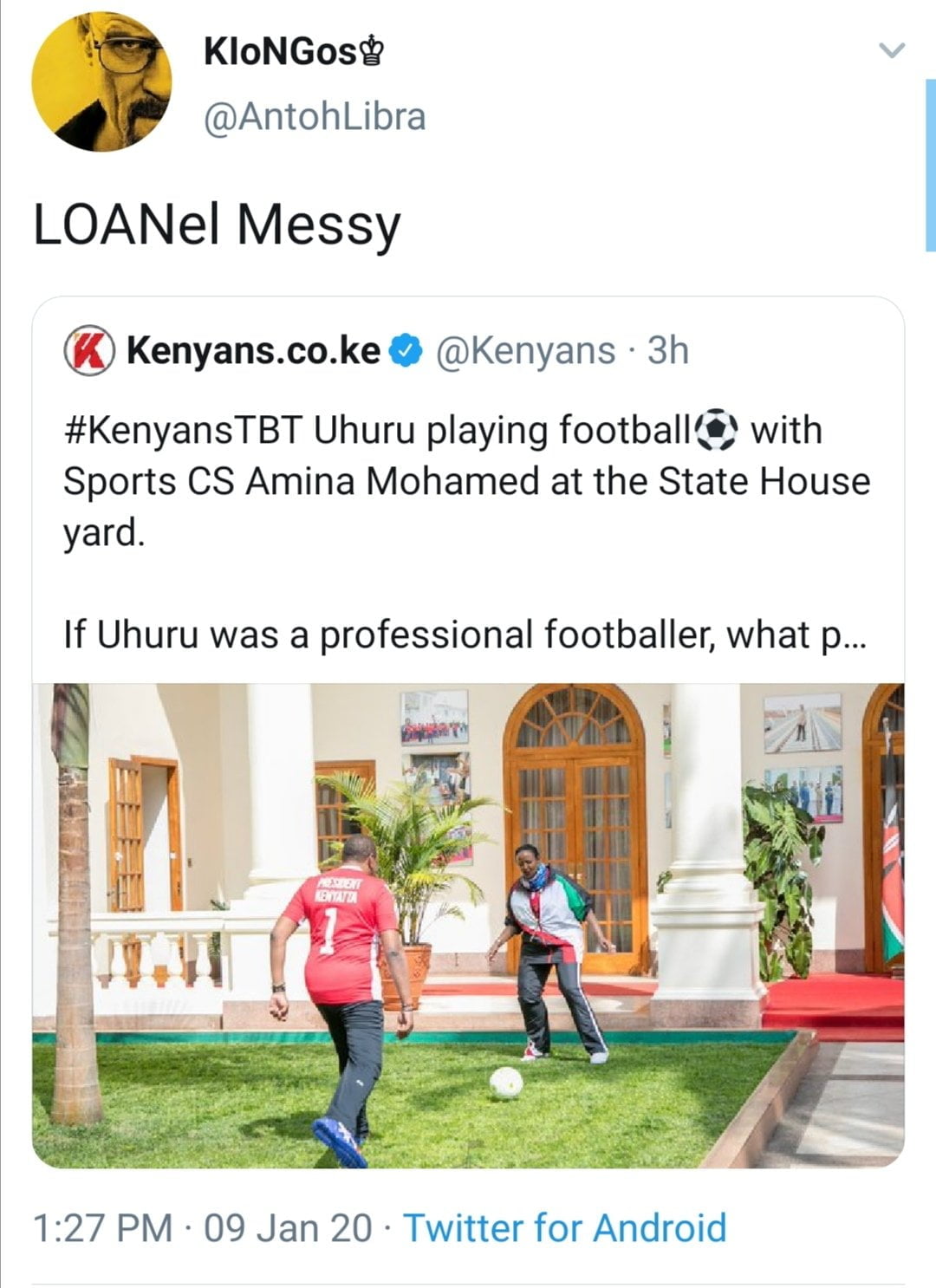
Task: Open the Kenyans.co.ke logo avatar
Action: pos(88,351)
